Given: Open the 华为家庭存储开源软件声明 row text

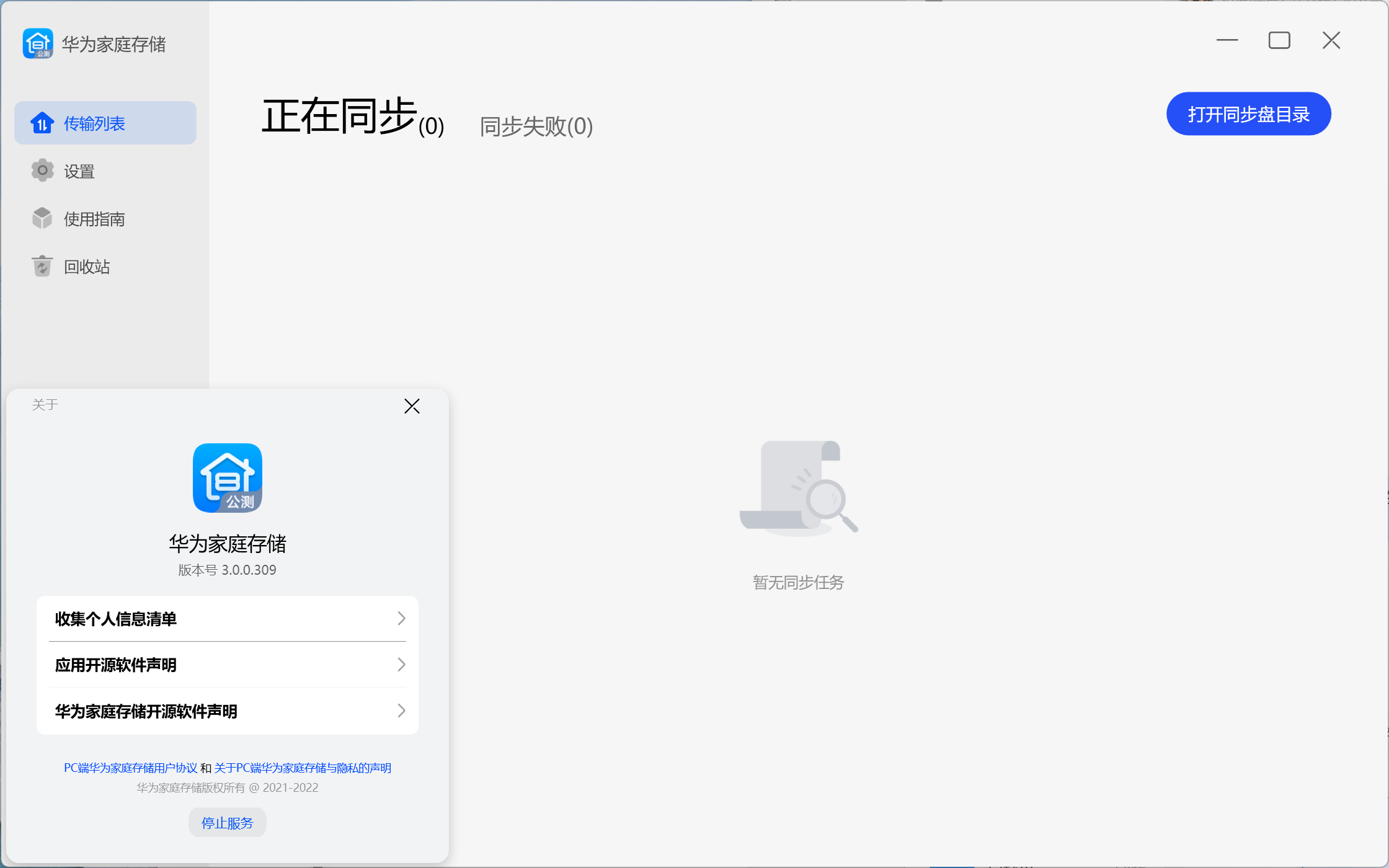Looking at the screenshot, I should [146, 711].
